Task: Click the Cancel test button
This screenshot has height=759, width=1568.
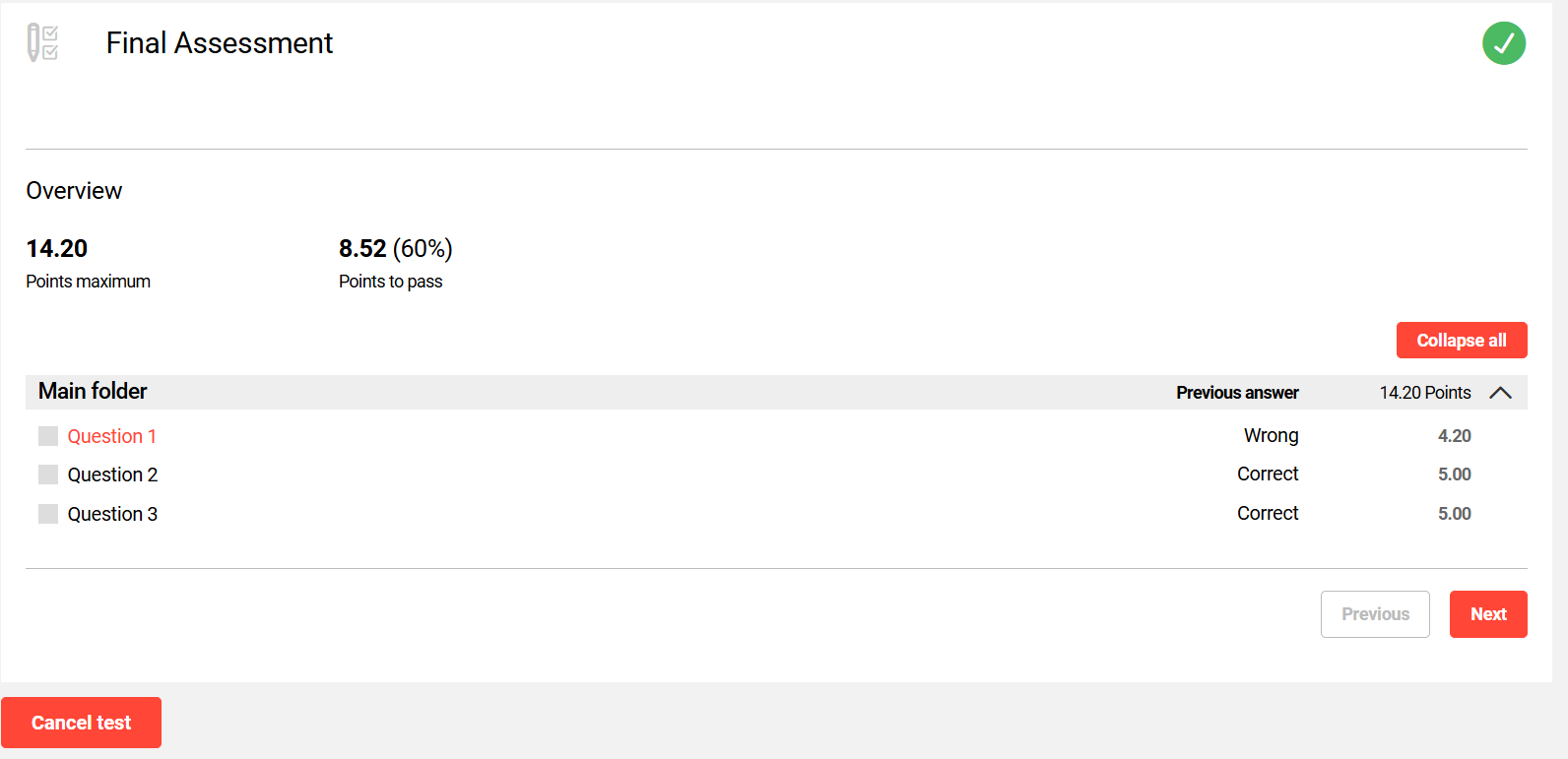Action: point(82,722)
